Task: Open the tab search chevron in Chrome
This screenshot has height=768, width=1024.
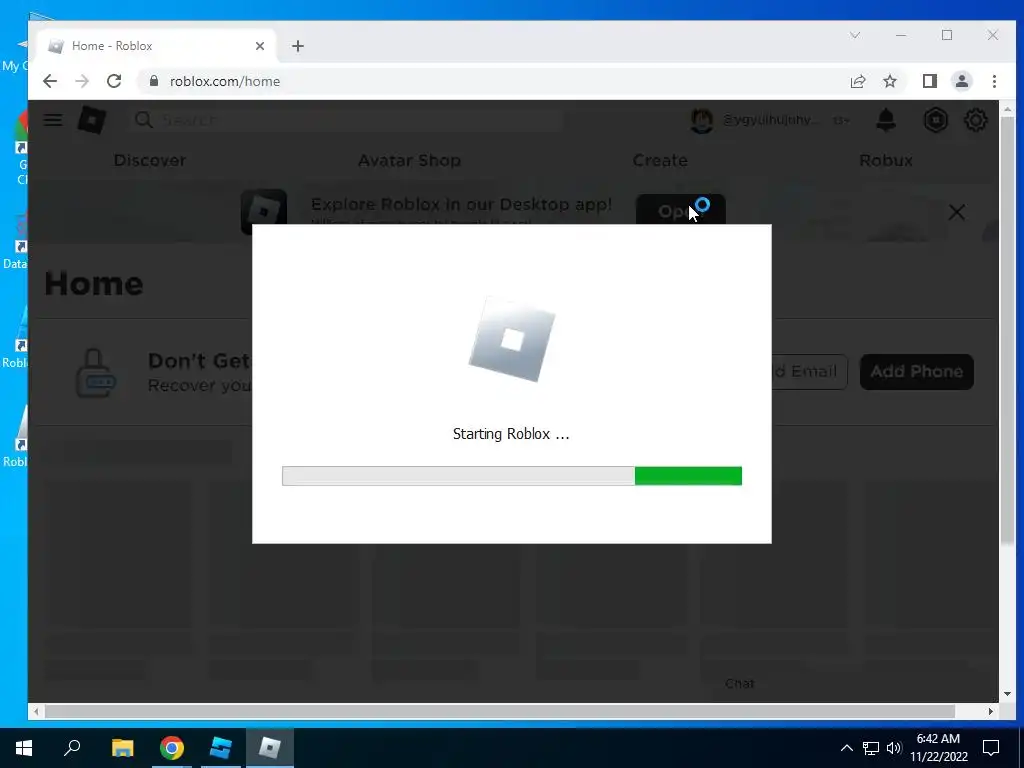Action: [x=854, y=35]
